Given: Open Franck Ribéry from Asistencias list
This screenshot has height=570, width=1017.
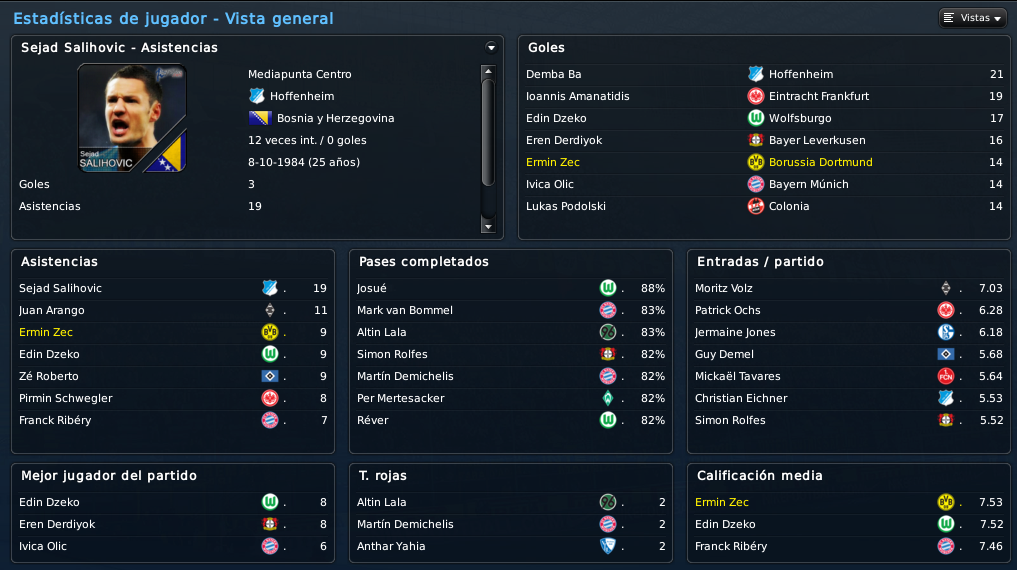Looking at the screenshot, I should pyautogui.click(x=55, y=420).
